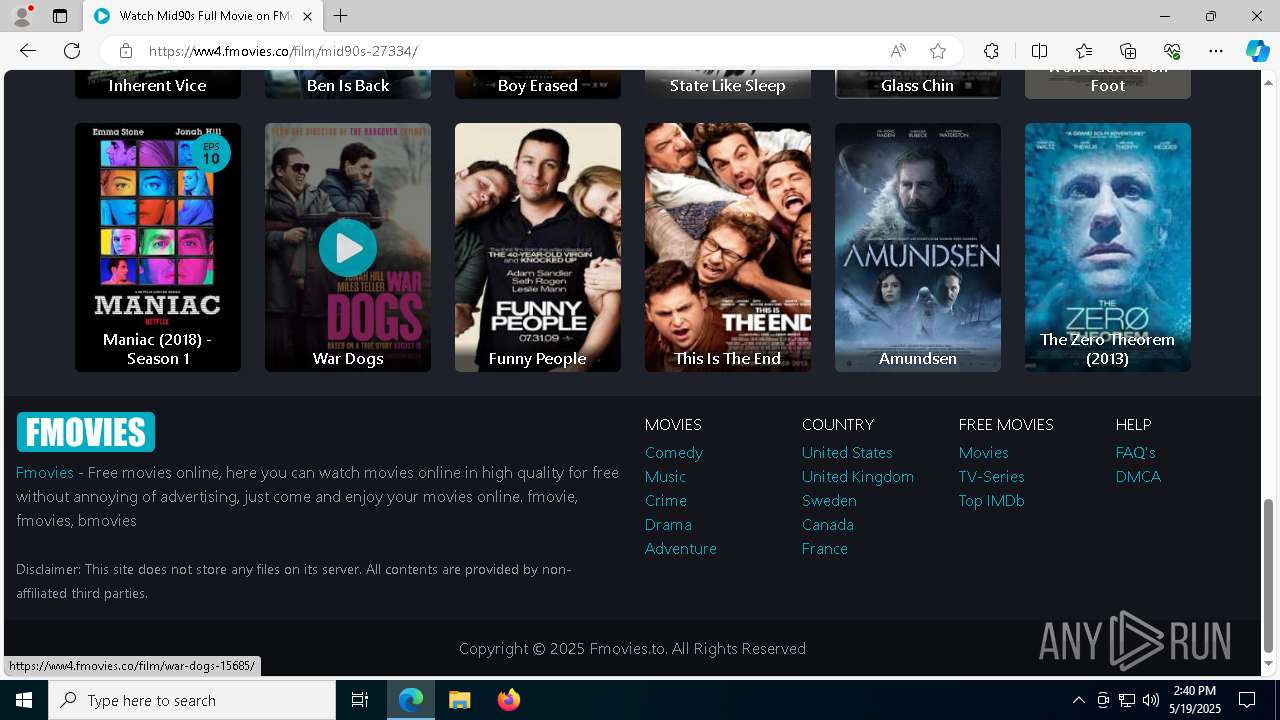Select United States country link

tap(847, 452)
